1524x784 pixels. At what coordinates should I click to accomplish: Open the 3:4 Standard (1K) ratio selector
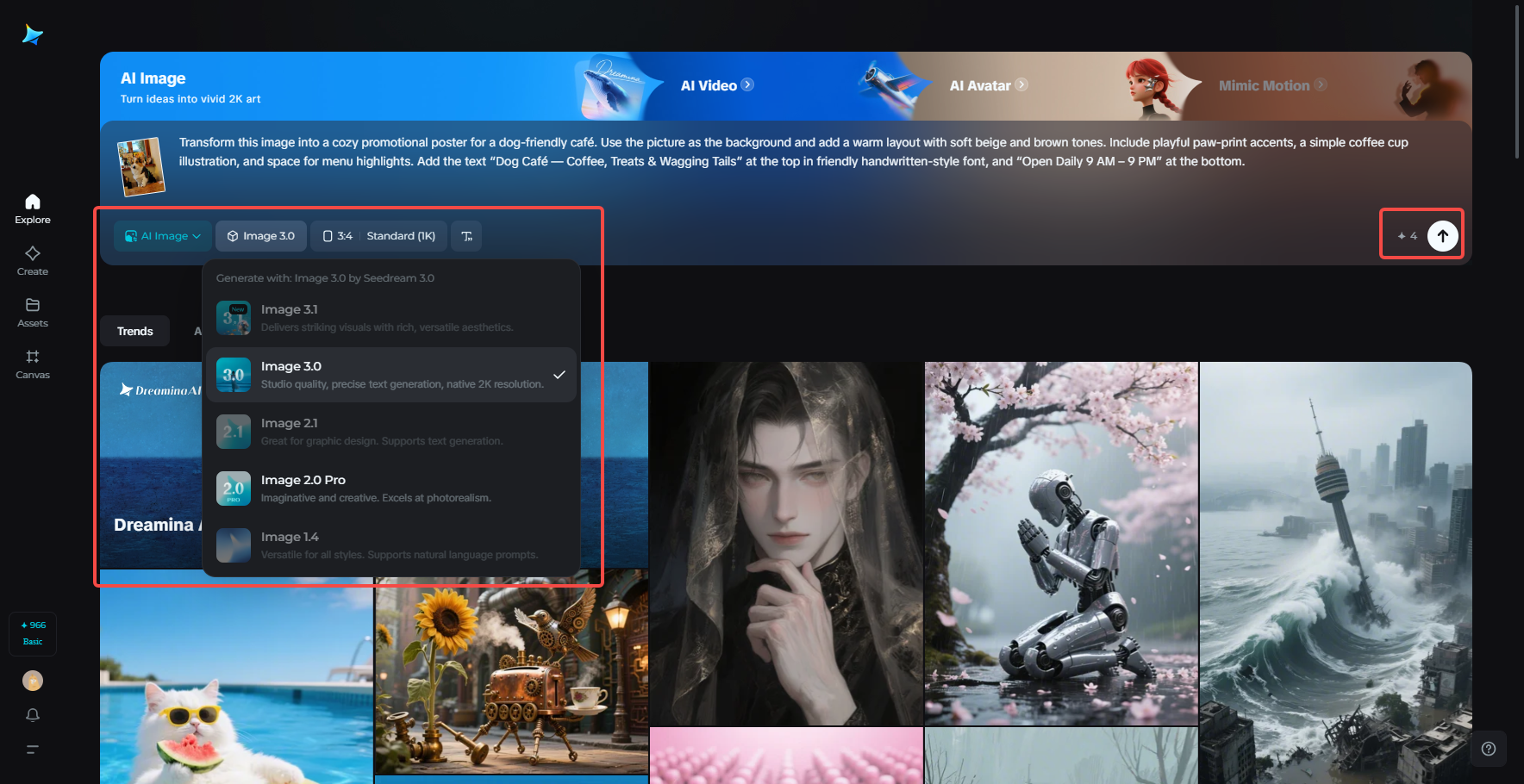379,236
